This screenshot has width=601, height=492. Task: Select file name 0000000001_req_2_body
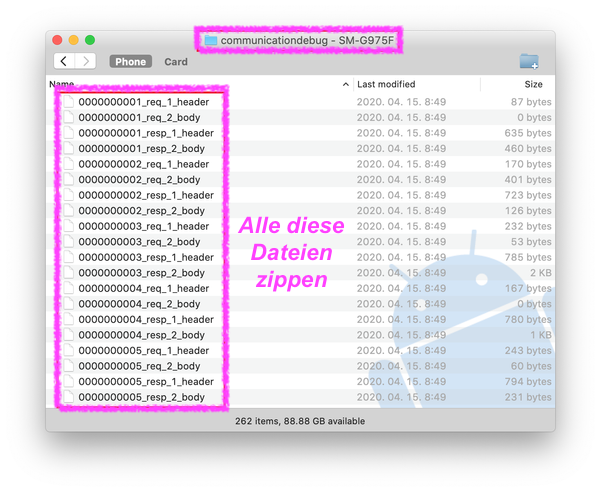(x=140, y=117)
